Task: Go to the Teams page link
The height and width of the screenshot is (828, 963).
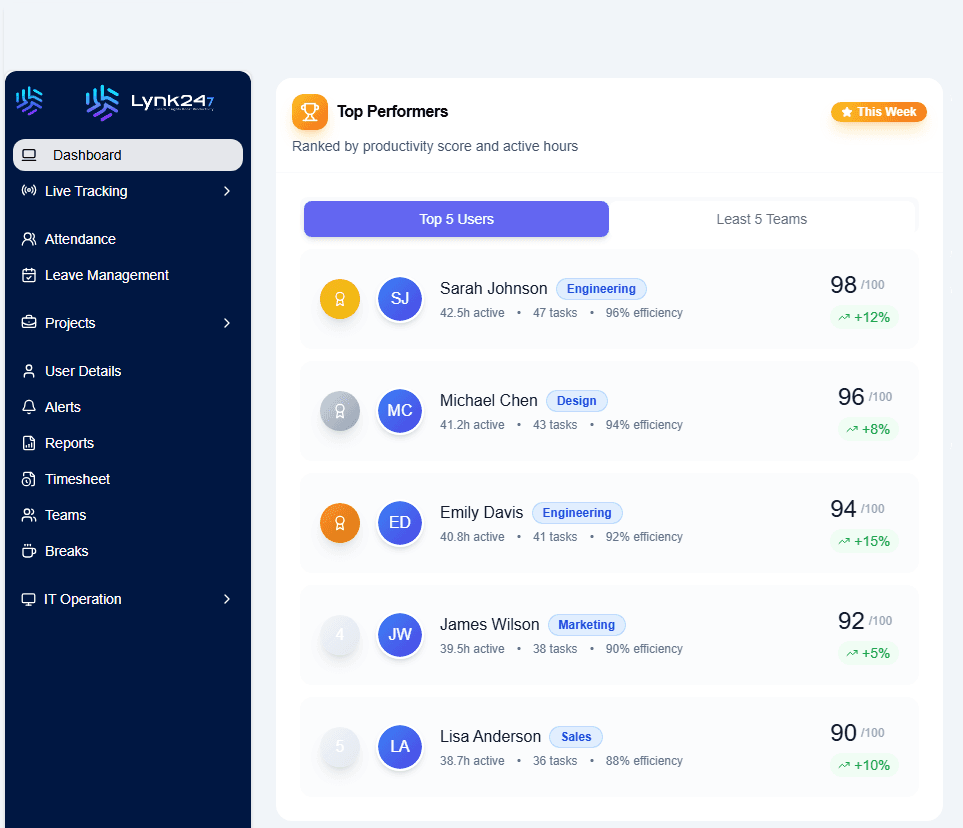Action: point(65,515)
